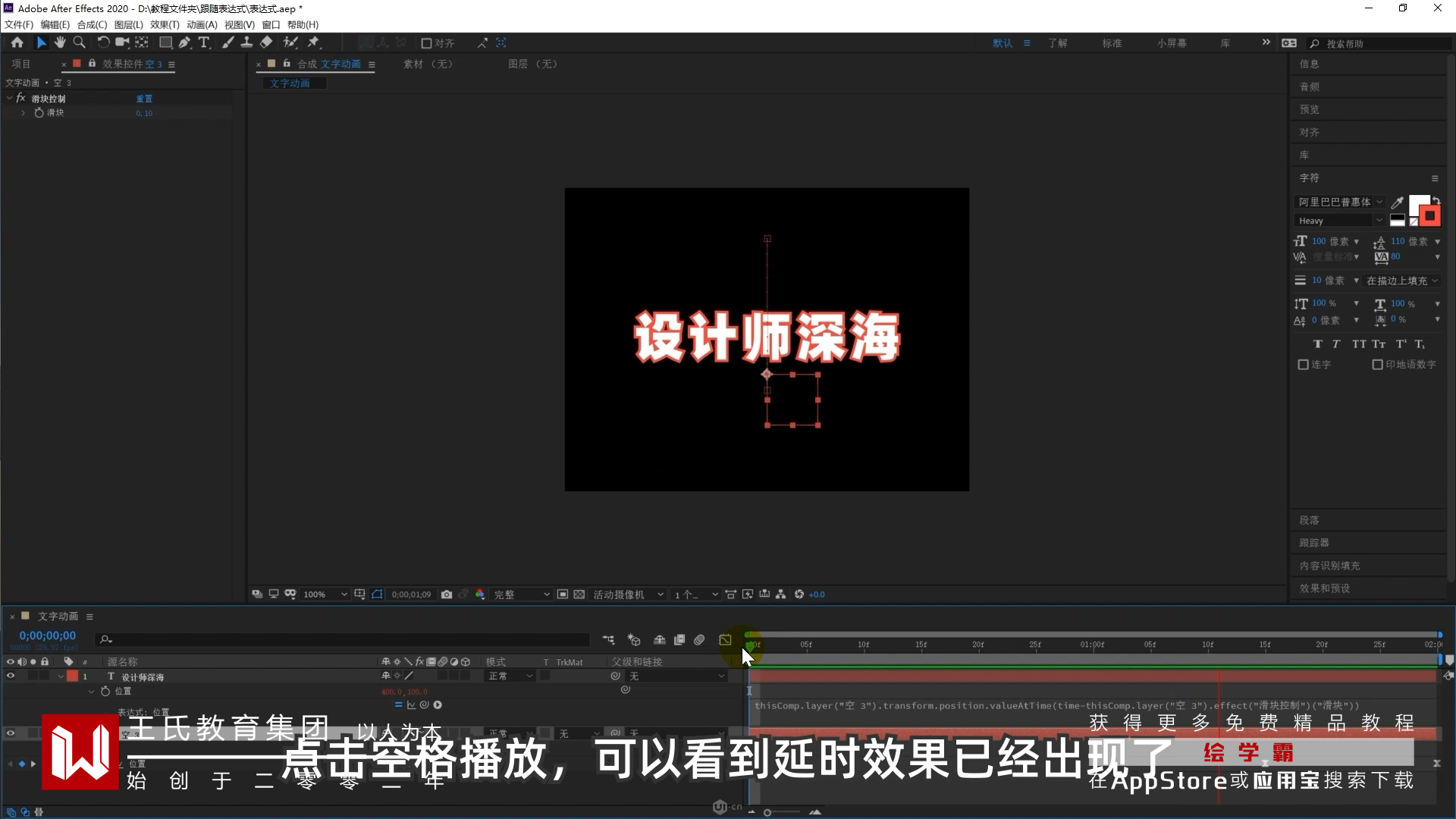Select the Pen tool

tap(184, 42)
